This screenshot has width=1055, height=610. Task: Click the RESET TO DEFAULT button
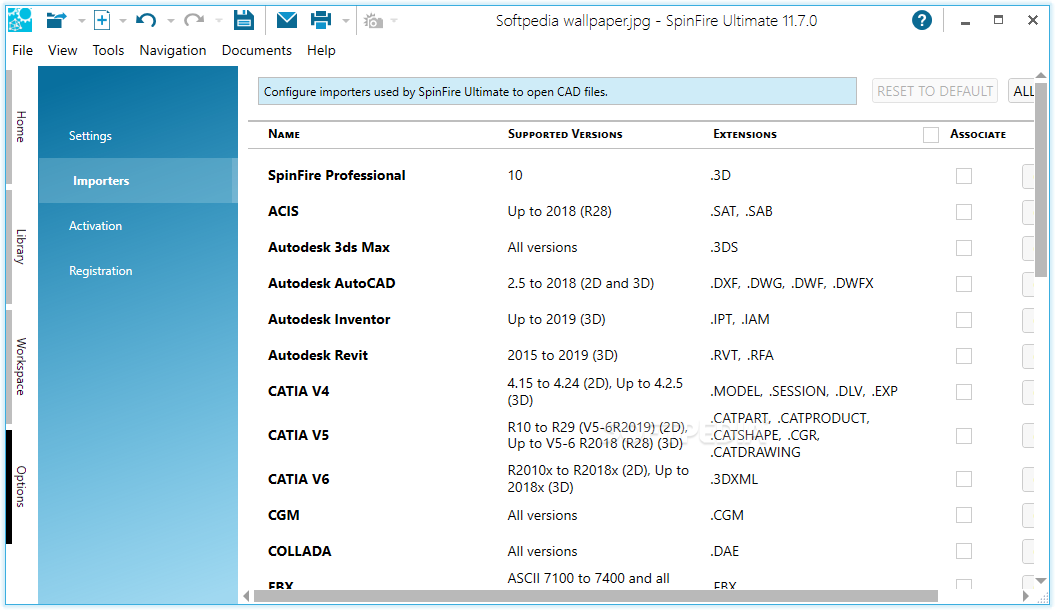point(935,91)
